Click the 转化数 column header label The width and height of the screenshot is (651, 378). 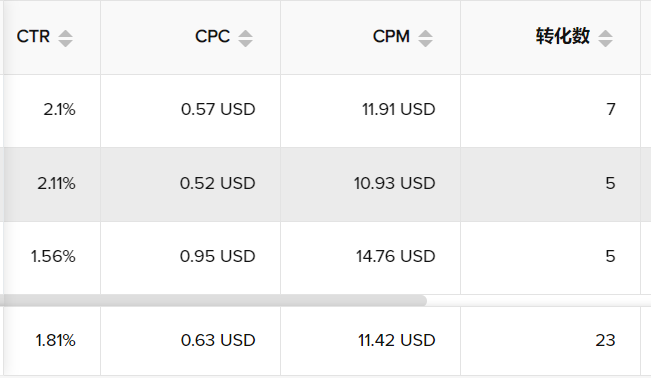click(x=563, y=36)
